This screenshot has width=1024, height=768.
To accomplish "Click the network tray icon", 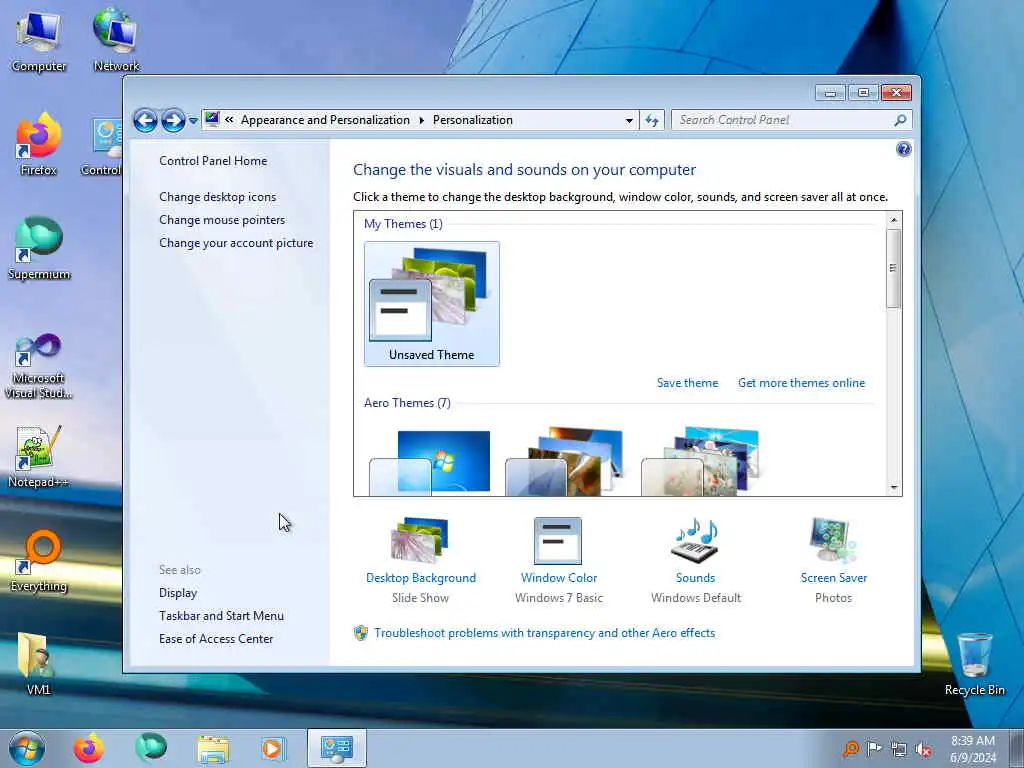I will click(899, 749).
